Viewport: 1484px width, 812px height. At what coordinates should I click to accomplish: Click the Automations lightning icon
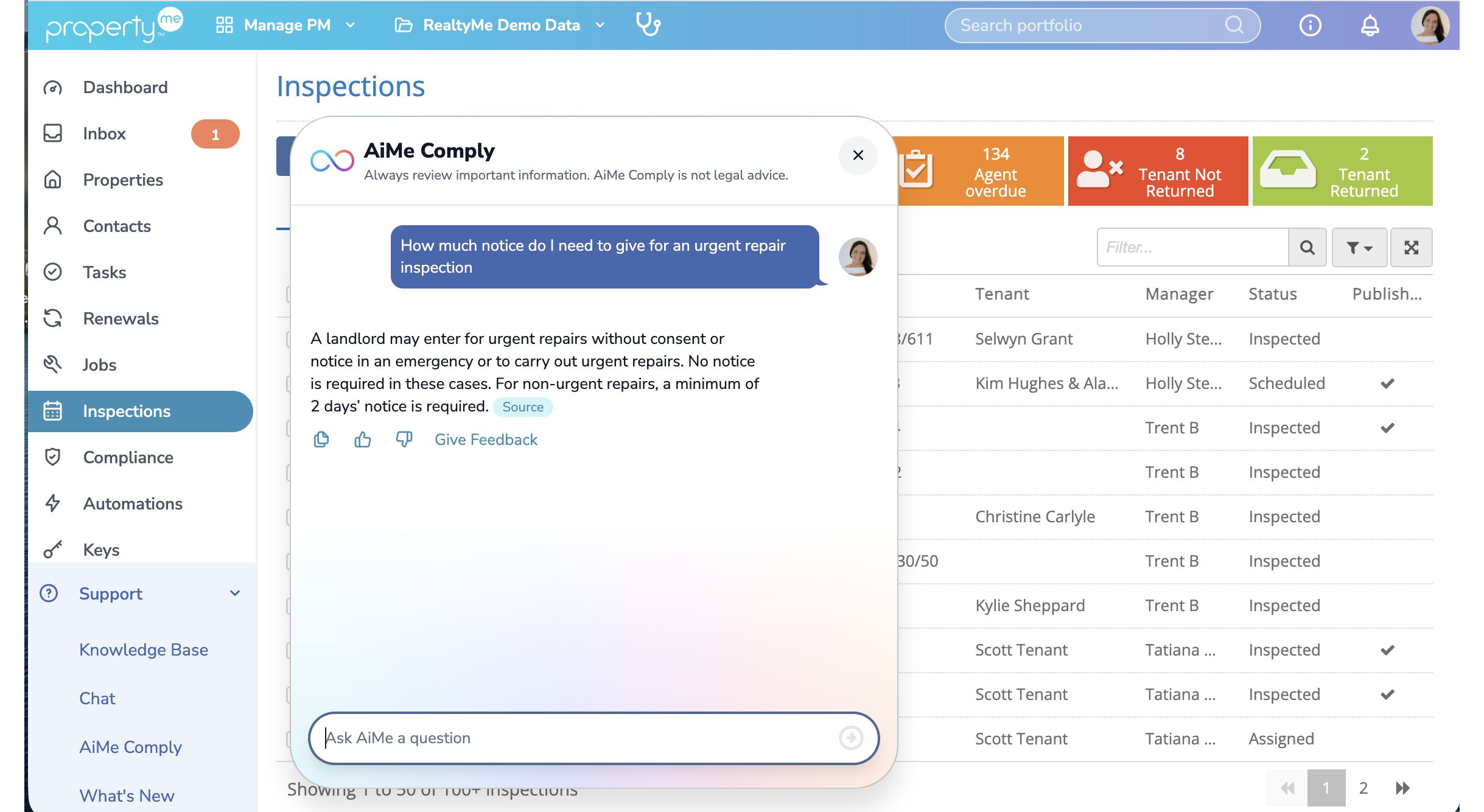point(53,503)
